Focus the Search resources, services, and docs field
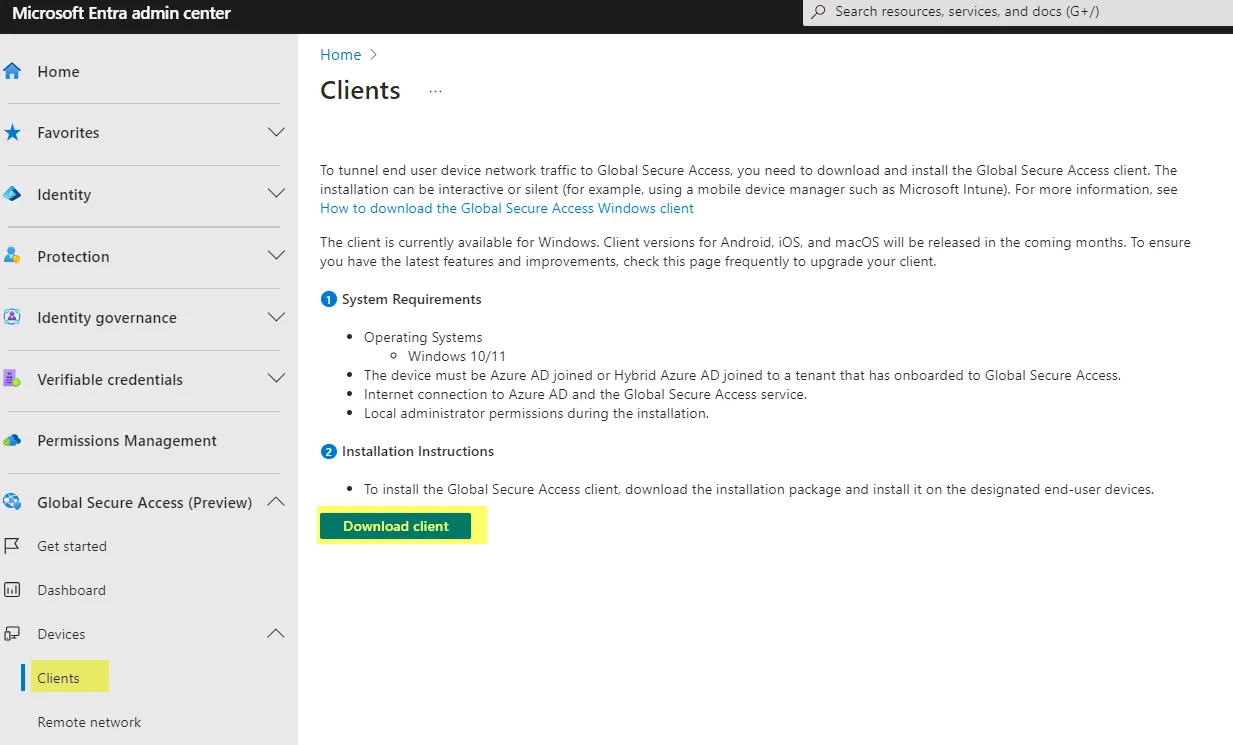 [x=1018, y=12]
